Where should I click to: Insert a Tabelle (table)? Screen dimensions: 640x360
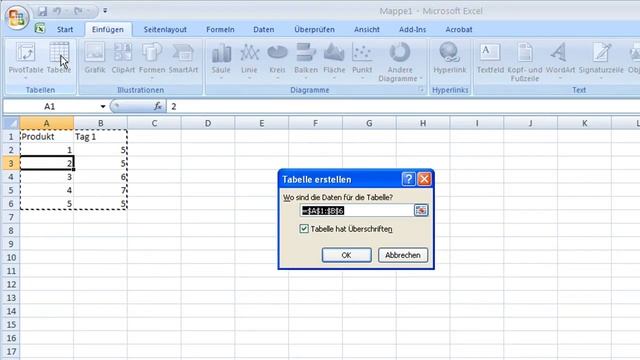coord(59,58)
